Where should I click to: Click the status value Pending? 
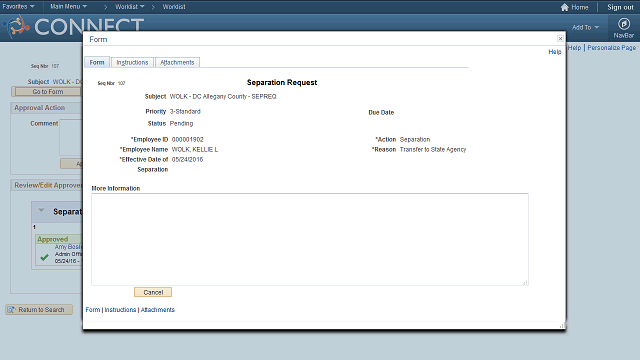181,124
